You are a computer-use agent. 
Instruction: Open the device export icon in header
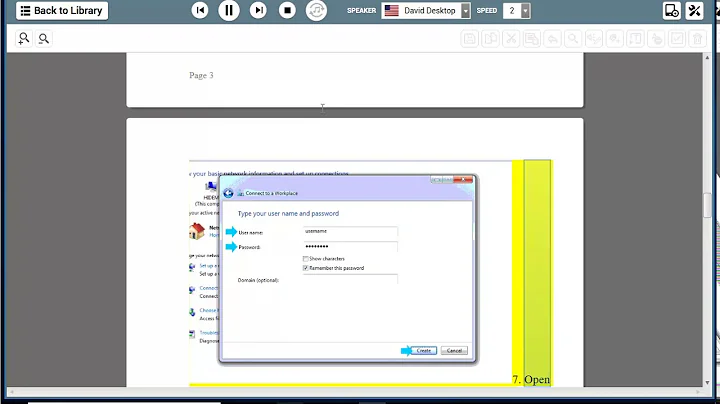[x=672, y=11]
